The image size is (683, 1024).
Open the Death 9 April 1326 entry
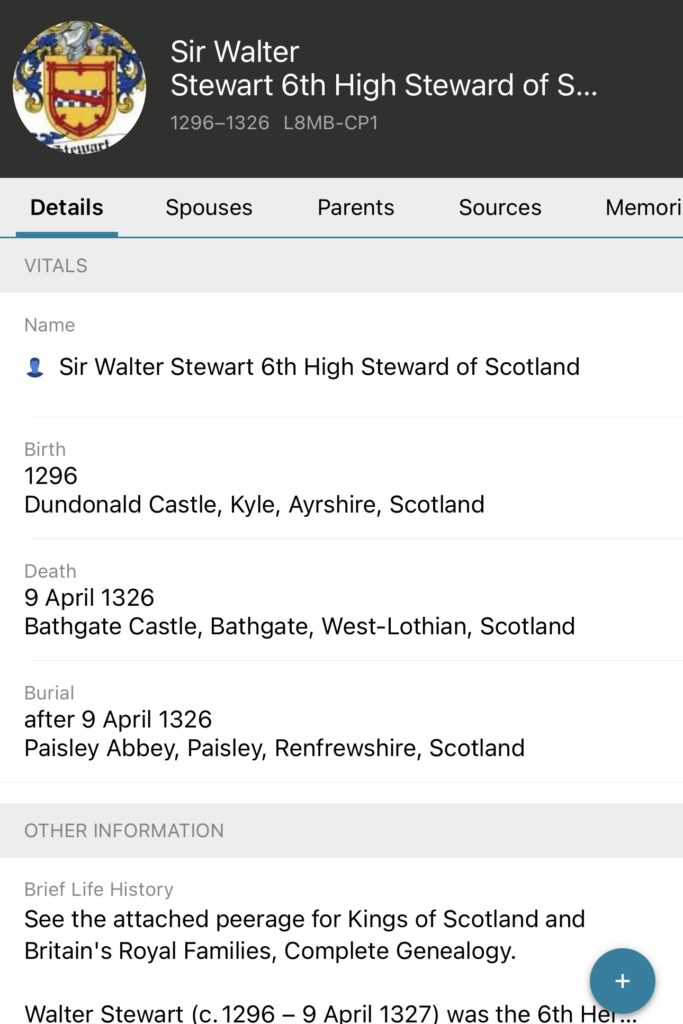[89, 598]
